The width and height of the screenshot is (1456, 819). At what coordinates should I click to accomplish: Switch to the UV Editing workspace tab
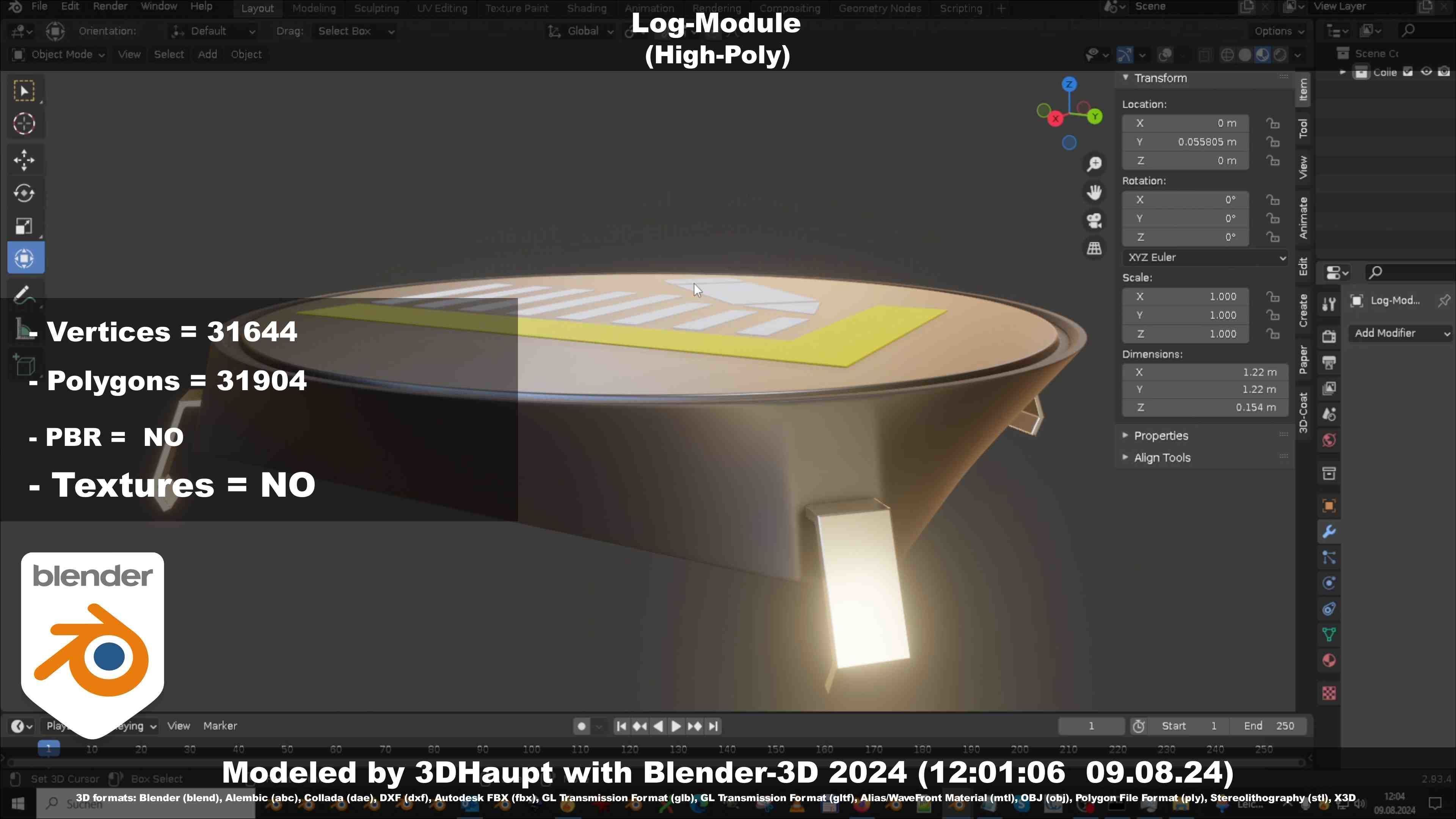click(442, 8)
